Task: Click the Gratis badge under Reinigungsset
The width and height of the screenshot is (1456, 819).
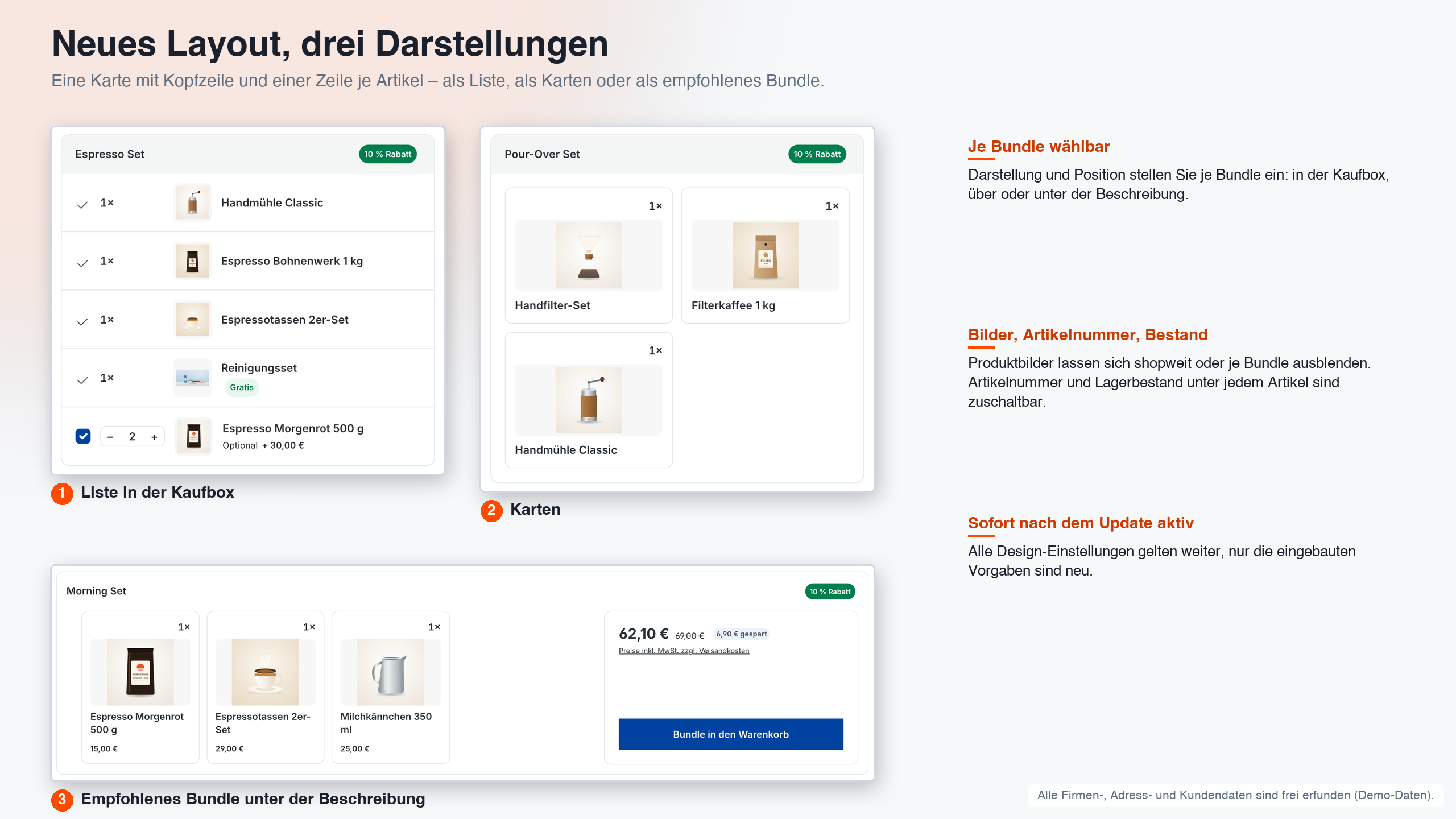Action: [x=242, y=387]
